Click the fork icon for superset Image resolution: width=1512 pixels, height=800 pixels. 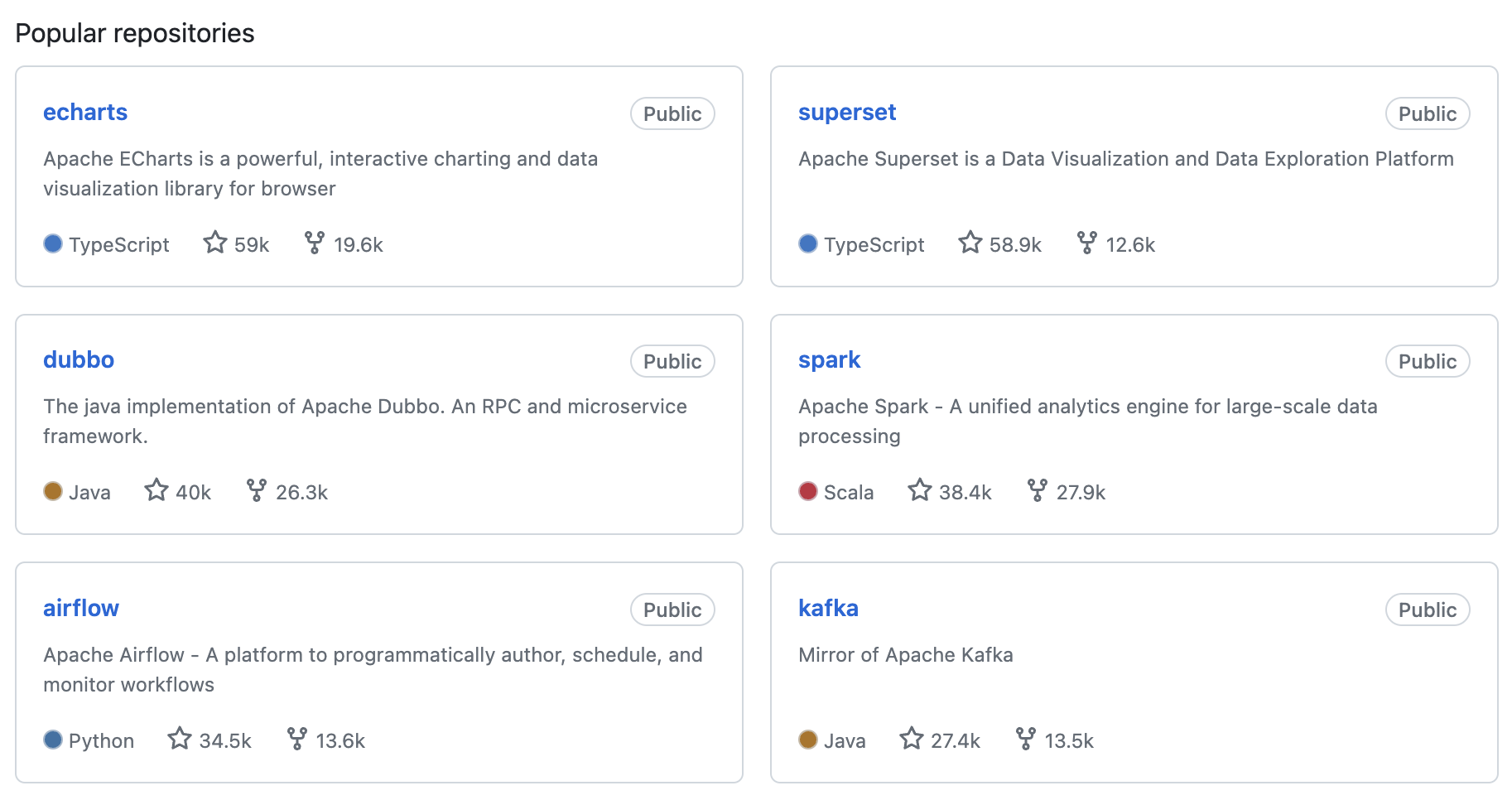(x=1086, y=243)
